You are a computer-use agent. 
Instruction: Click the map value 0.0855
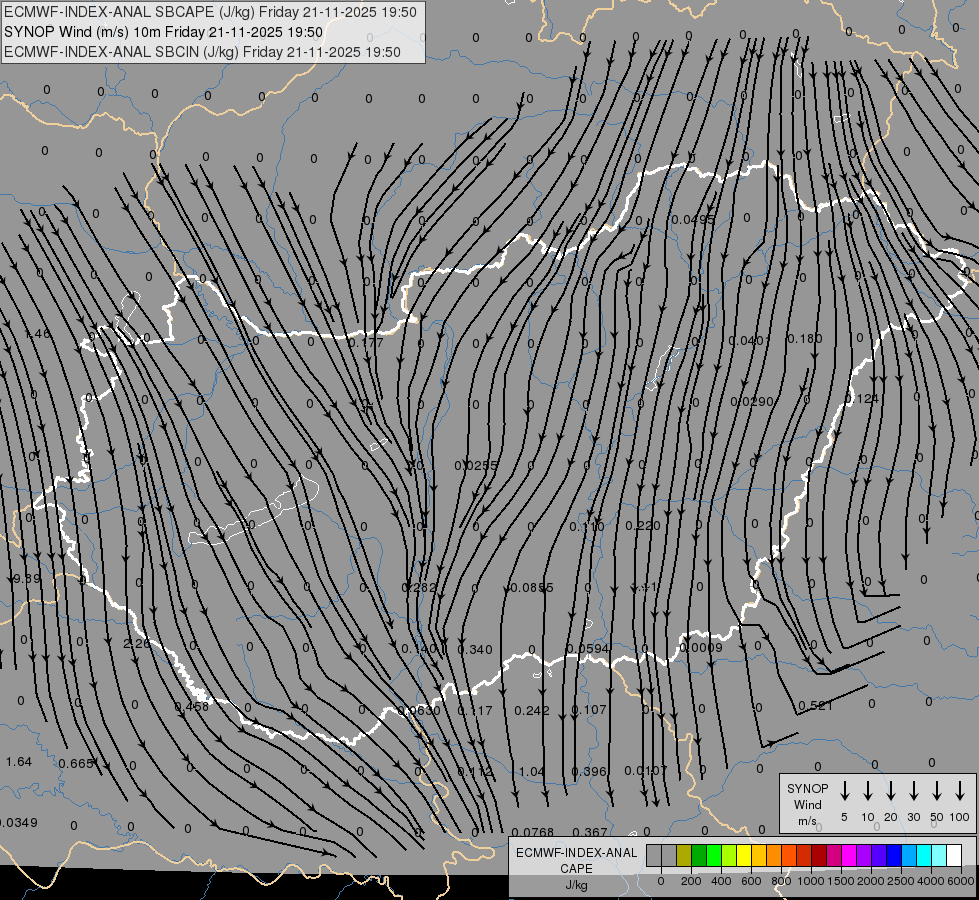click(x=531, y=587)
